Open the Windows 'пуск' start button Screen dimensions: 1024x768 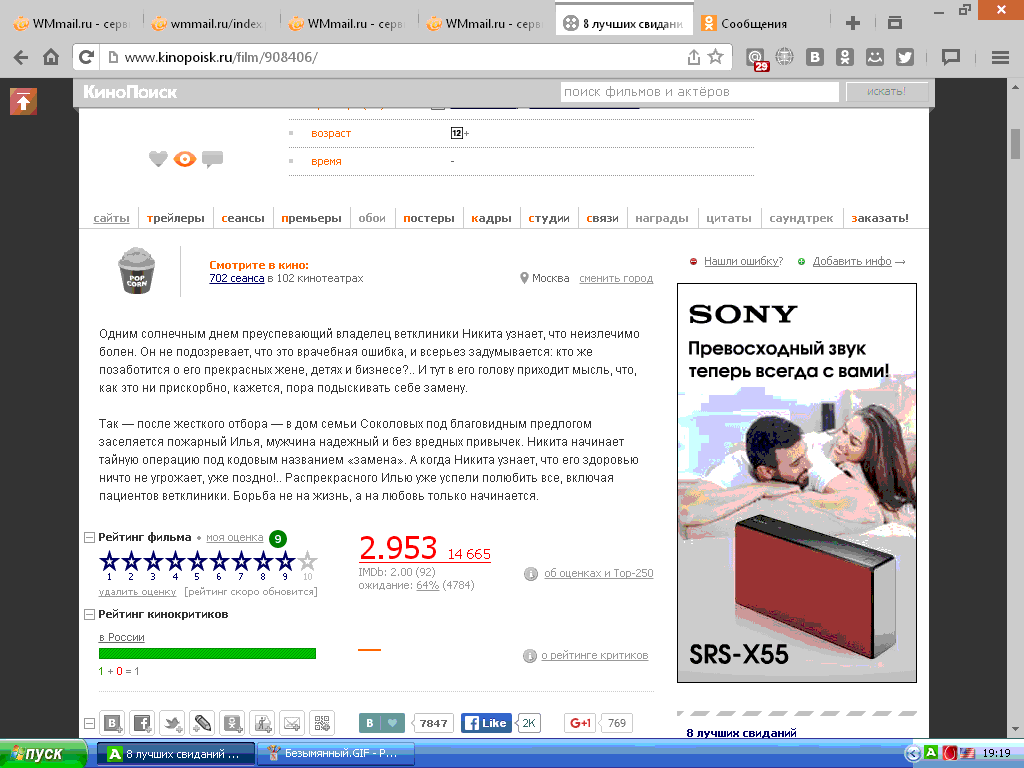43,754
